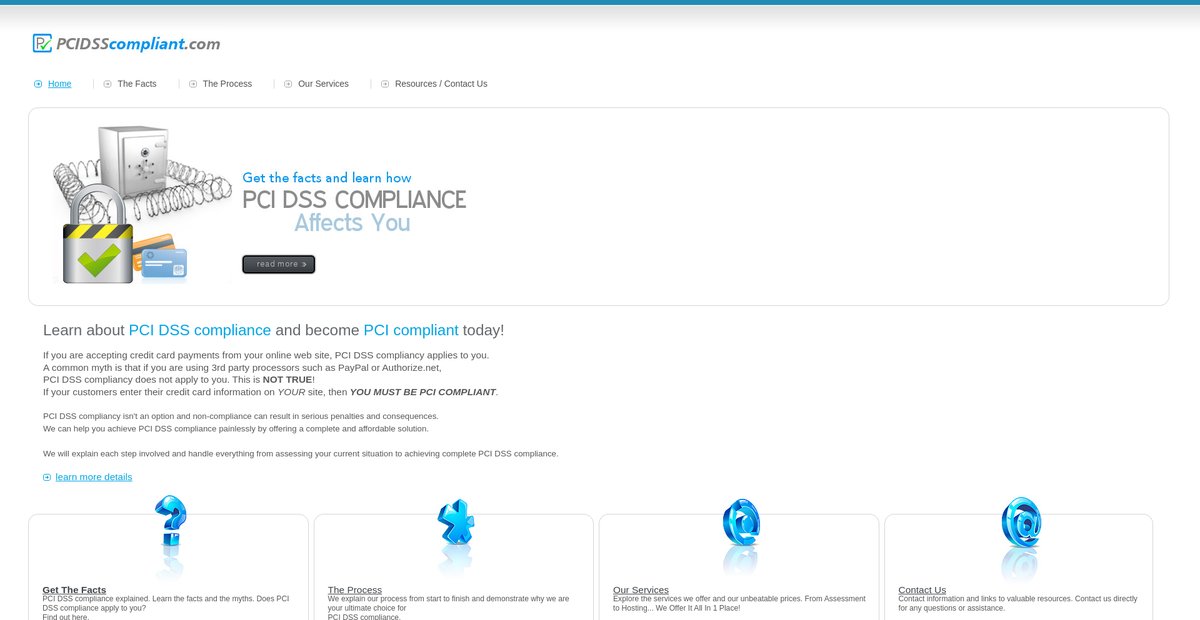Click the Contact Us blue at-sign icon
The width and height of the screenshot is (1200, 620).
tap(1021, 522)
